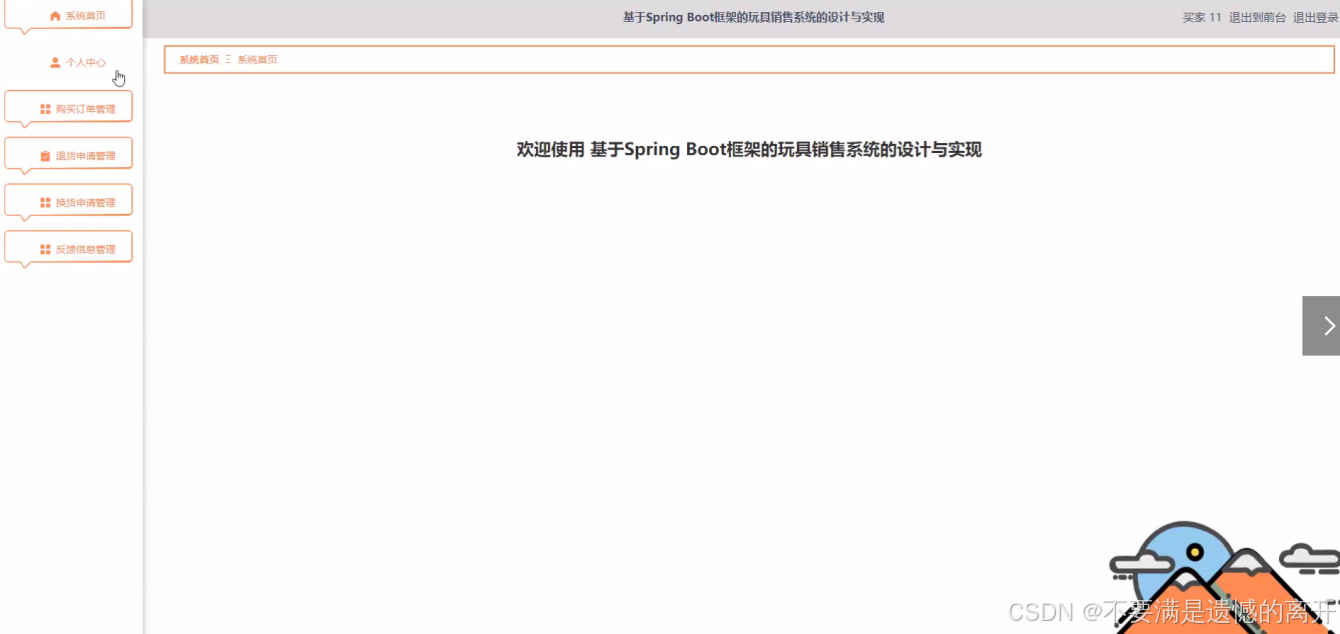Click the person icon beside 个人中心
Image resolution: width=1340 pixels, height=634 pixels.
pyautogui.click(x=55, y=62)
